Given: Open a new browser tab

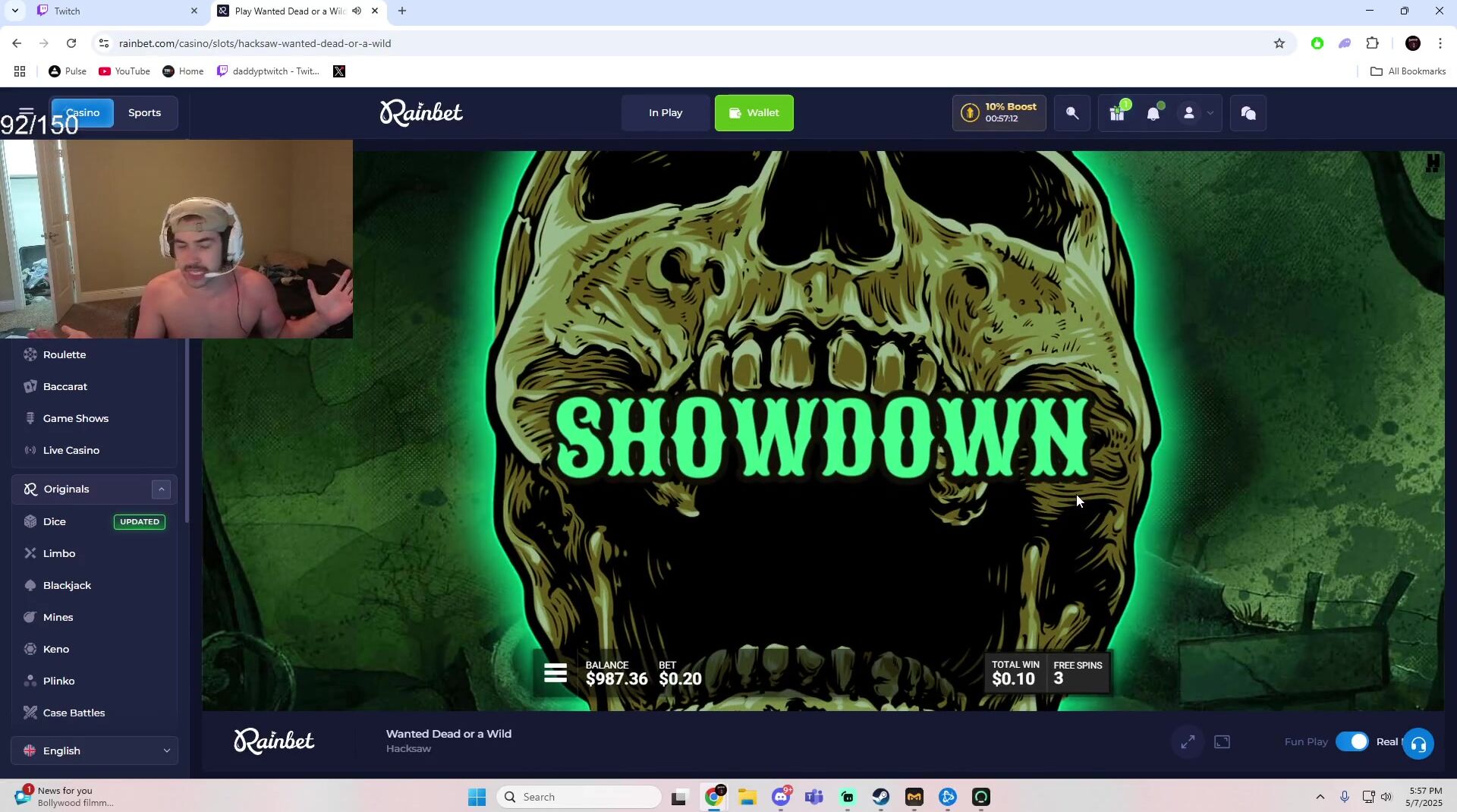Looking at the screenshot, I should [402, 11].
